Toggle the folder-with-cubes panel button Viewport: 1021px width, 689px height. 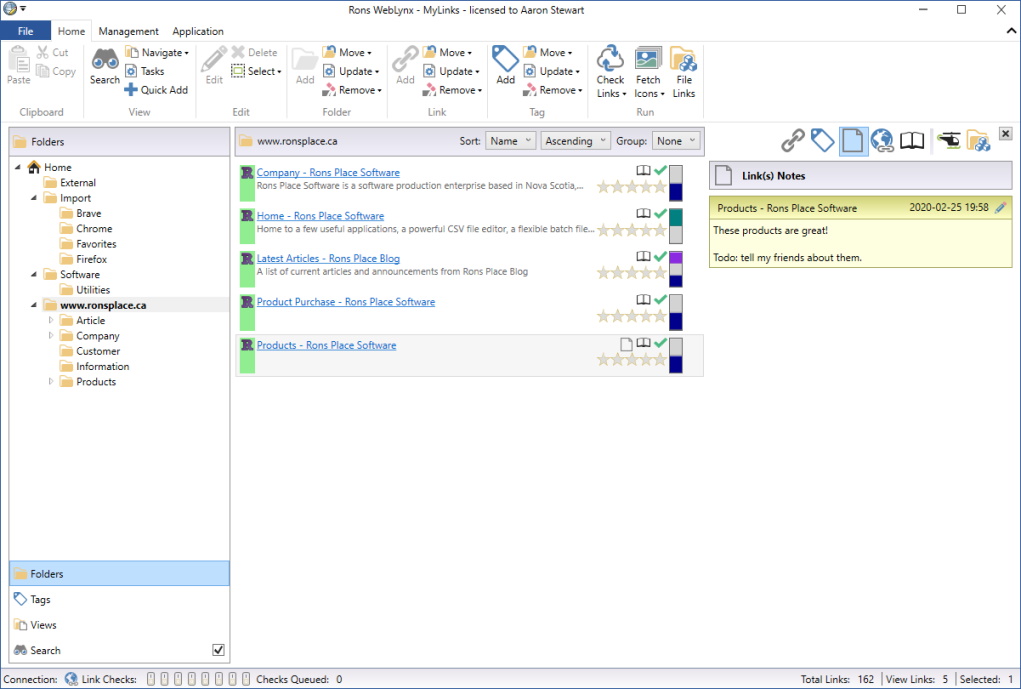978,141
